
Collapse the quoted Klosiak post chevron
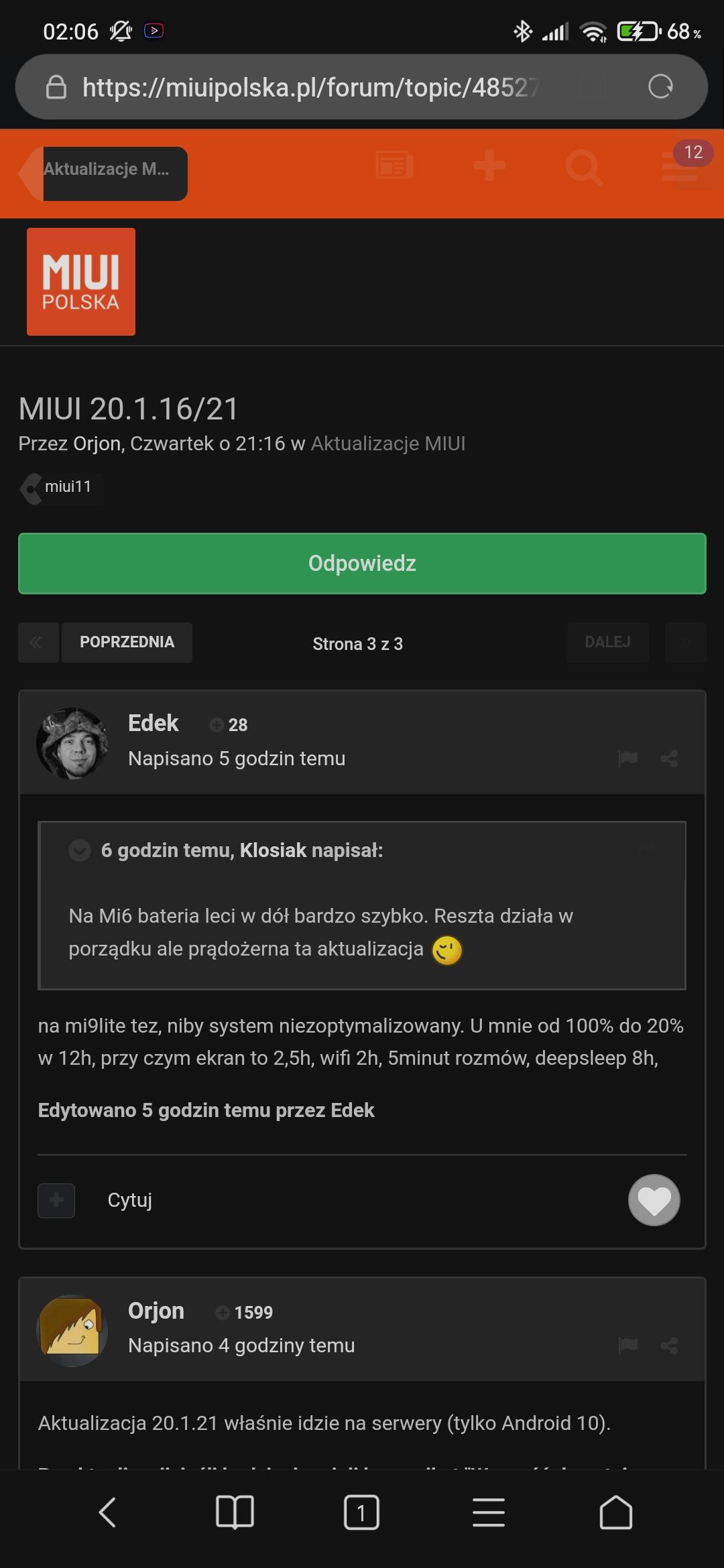pyautogui.click(x=80, y=850)
